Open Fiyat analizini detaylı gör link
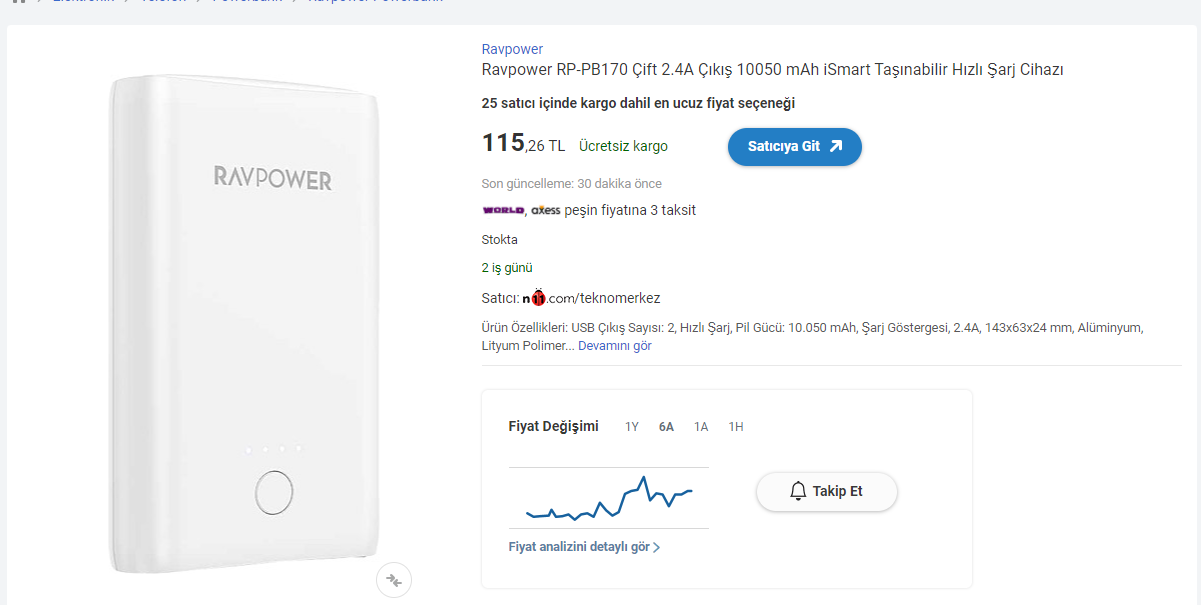The height and width of the screenshot is (605, 1201). coord(579,547)
